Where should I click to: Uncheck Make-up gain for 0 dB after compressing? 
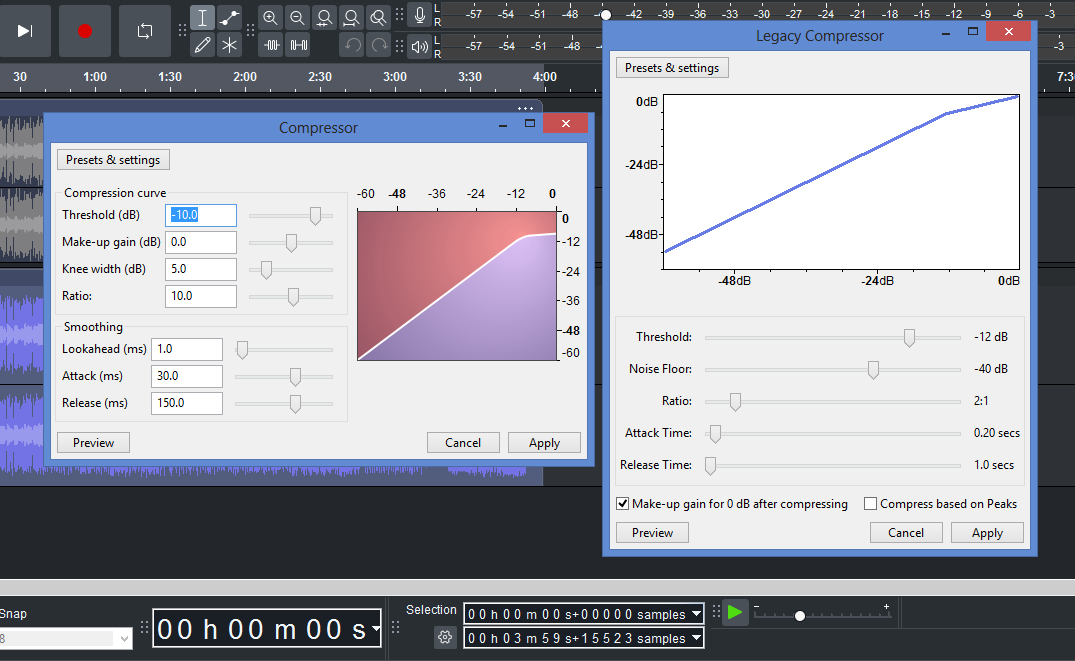[623, 503]
